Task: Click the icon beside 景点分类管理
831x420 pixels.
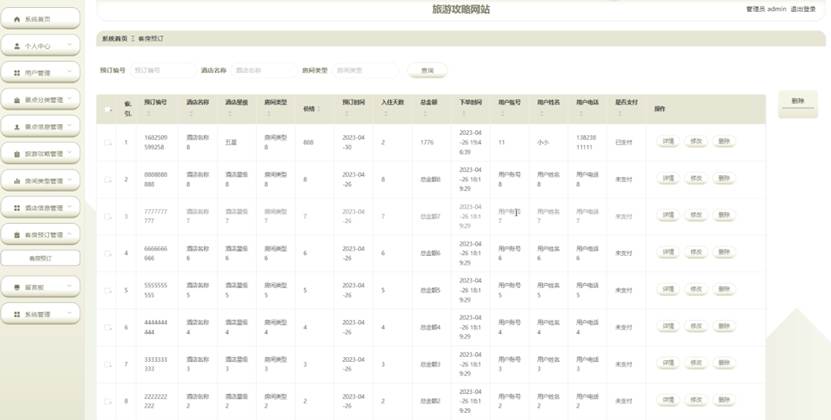Action: 16,100
